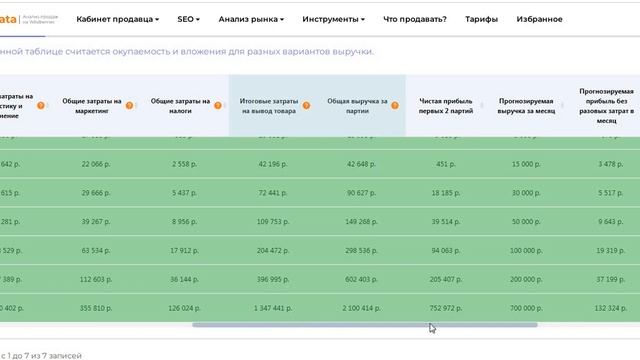Screen dimensions: 640x360
Task: Show help icon for Общие затраты на маркетинг
Action: [129, 106]
